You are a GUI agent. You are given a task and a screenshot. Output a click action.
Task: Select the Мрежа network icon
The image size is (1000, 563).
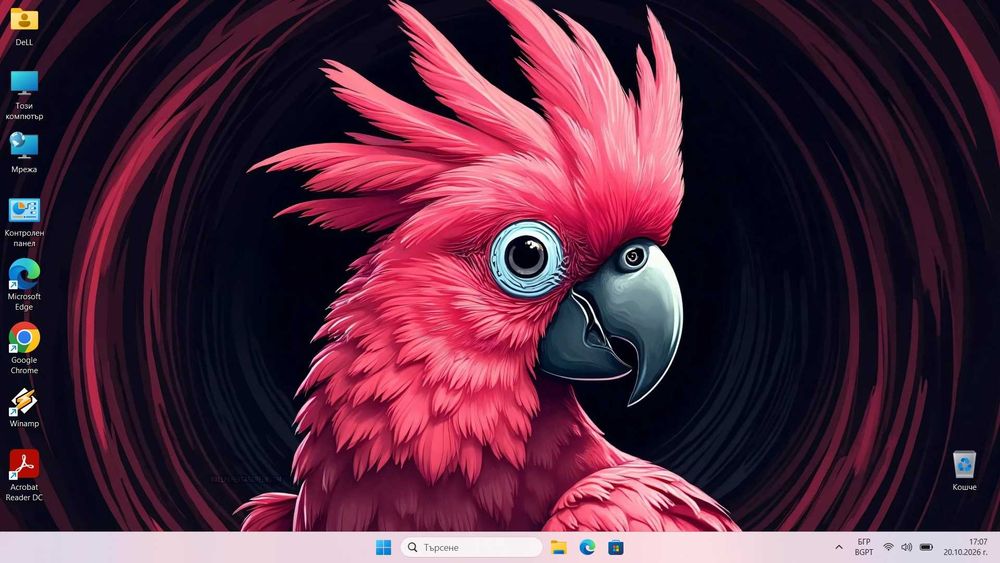pyautogui.click(x=24, y=153)
